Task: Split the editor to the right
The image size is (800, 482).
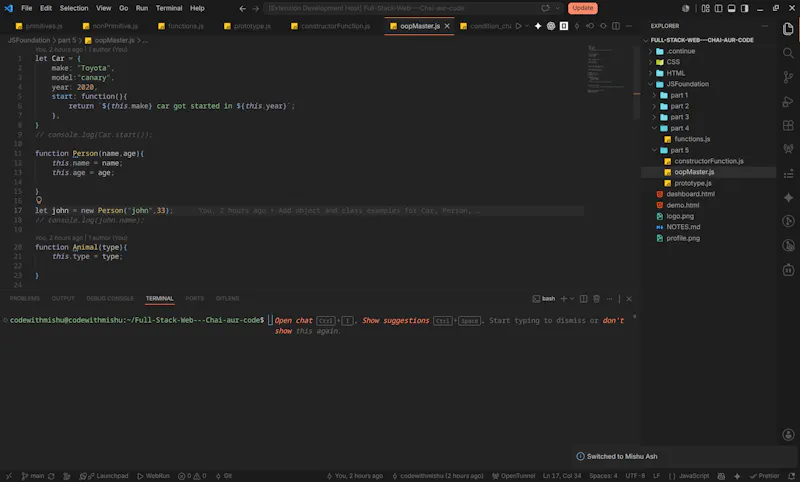Action: (x=616, y=26)
